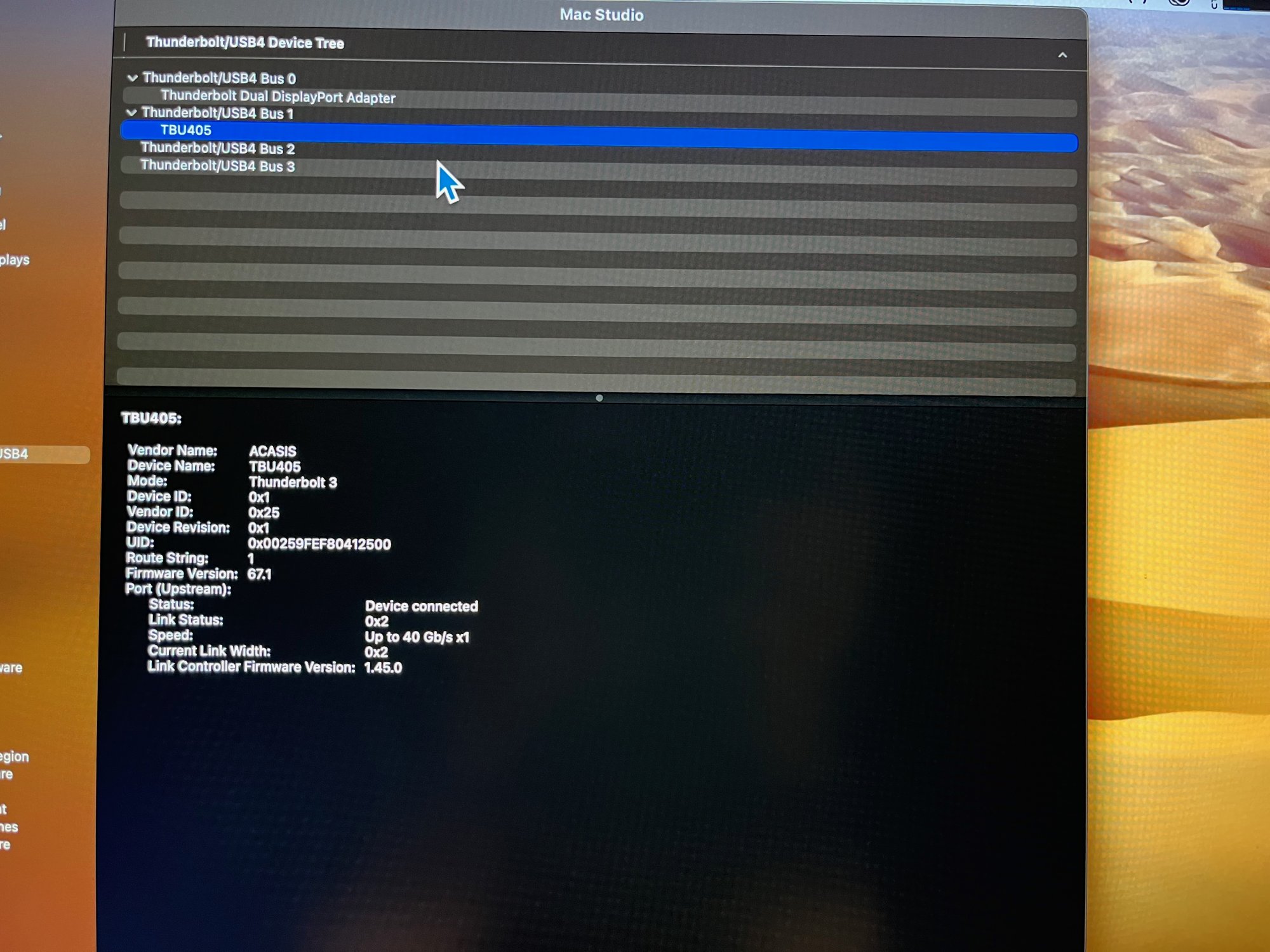Select the highlighted TBU405 device row
The width and height of the screenshot is (1270, 952).
(185, 131)
